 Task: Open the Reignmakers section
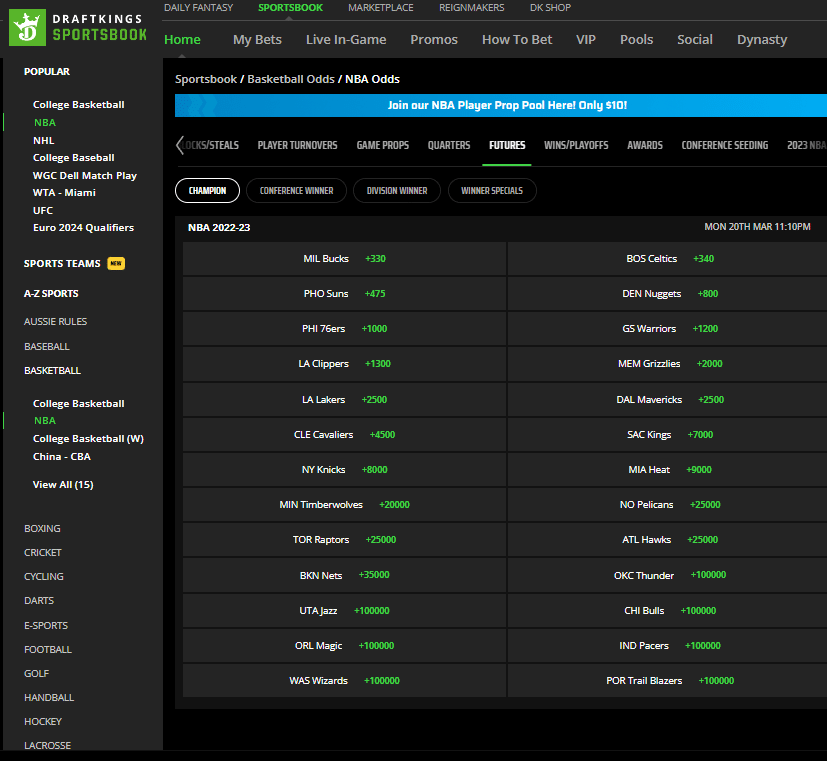click(x=472, y=8)
